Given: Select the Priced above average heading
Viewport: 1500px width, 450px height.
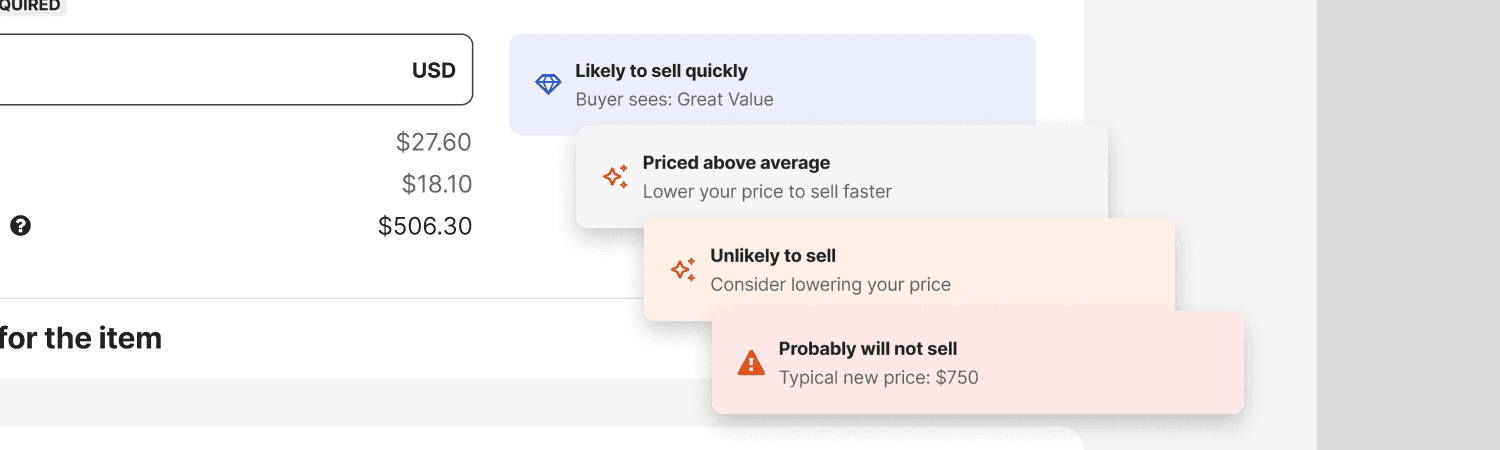Looking at the screenshot, I should [x=736, y=163].
